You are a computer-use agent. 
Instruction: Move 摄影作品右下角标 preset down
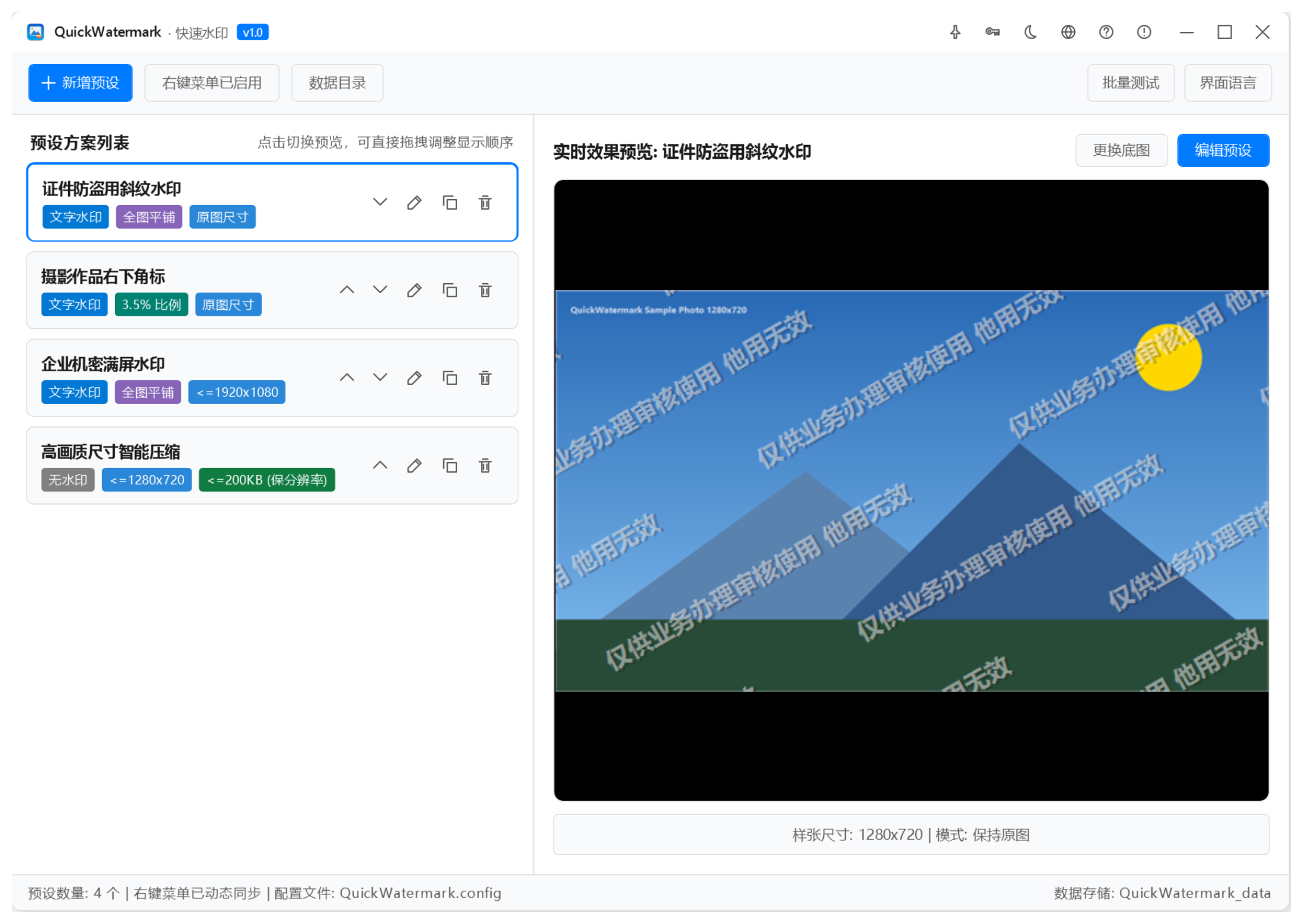pos(380,290)
